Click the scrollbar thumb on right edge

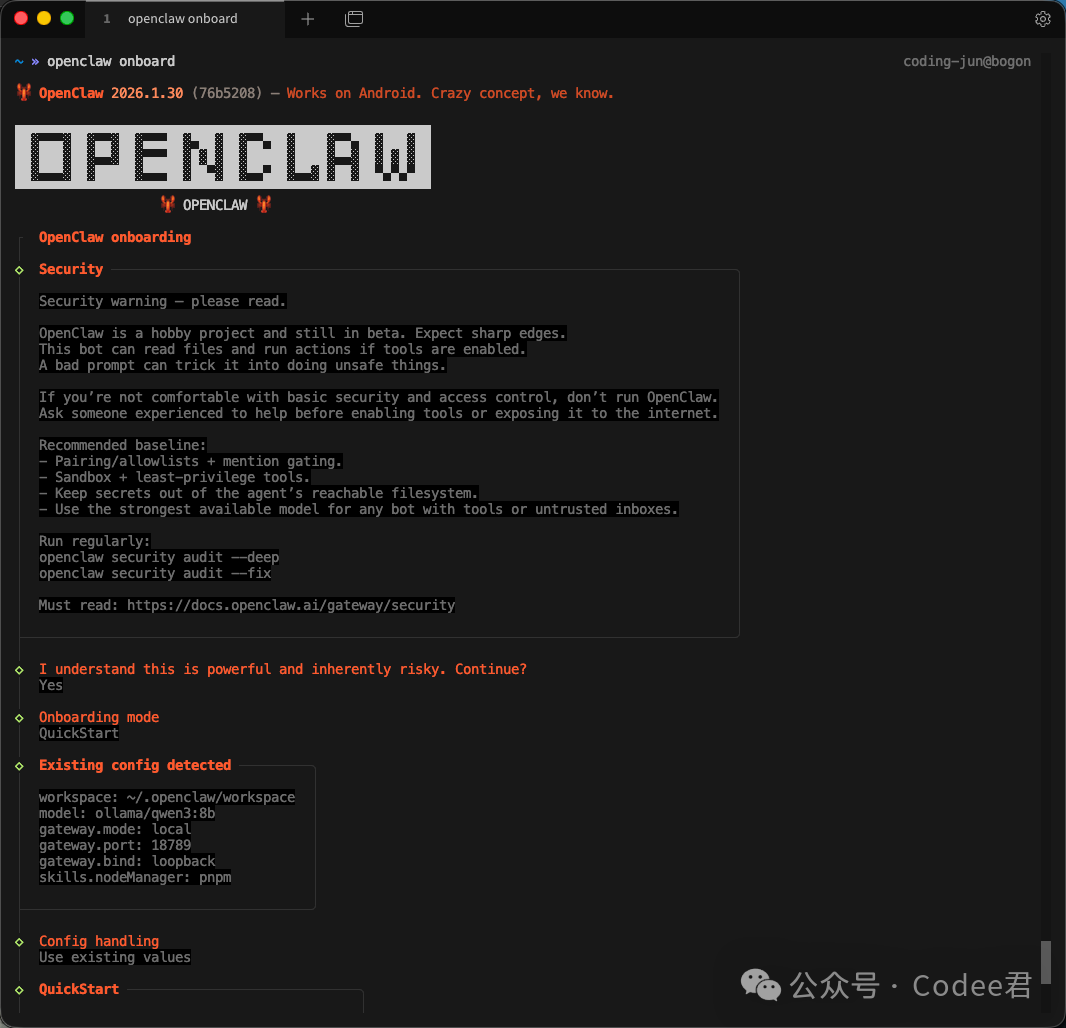pyautogui.click(x=1046, y=961)
